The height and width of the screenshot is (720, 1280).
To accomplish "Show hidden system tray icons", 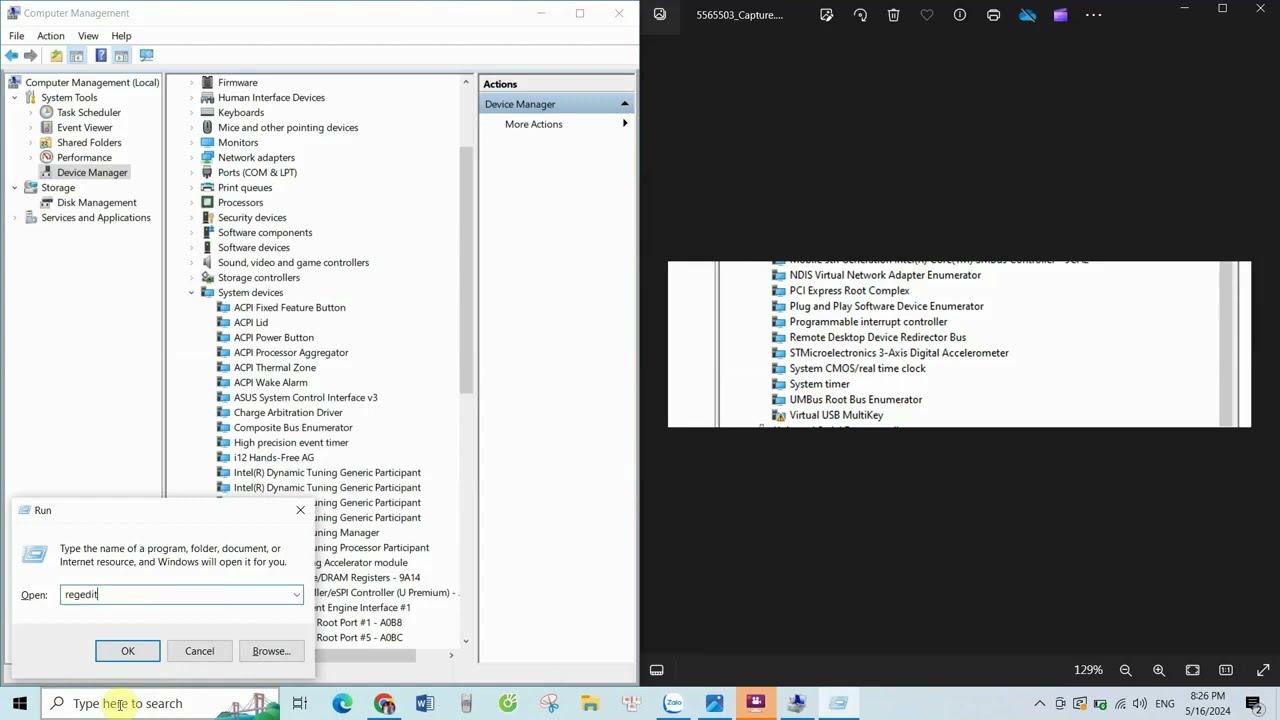I will click(x=1040, y=703).
